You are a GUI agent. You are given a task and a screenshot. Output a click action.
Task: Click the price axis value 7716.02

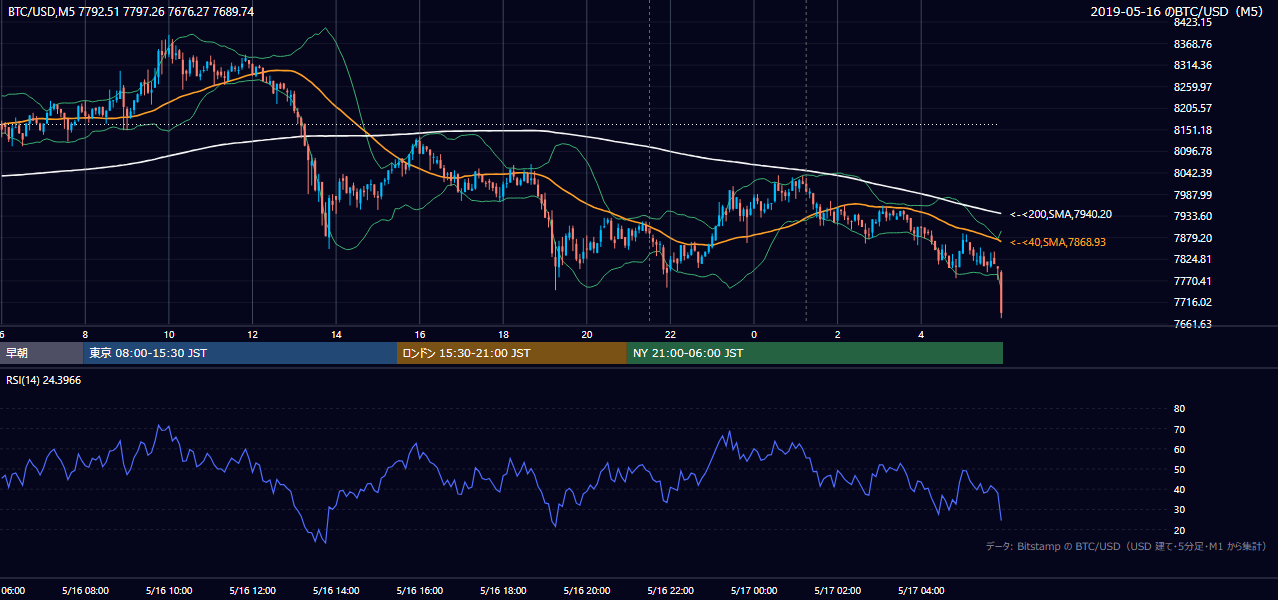click(x=1193, y=302)
